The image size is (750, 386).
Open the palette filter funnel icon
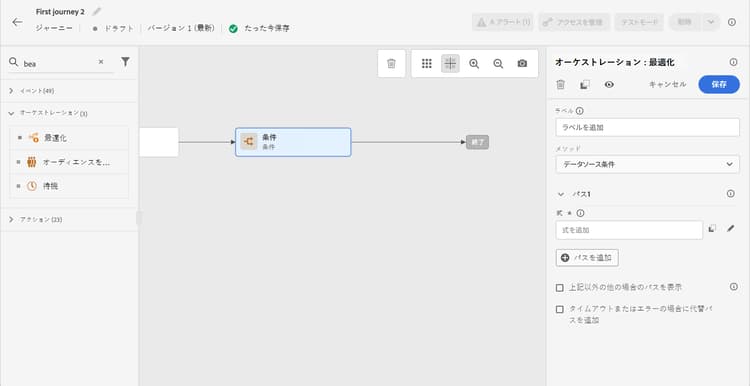coord(125,61)
